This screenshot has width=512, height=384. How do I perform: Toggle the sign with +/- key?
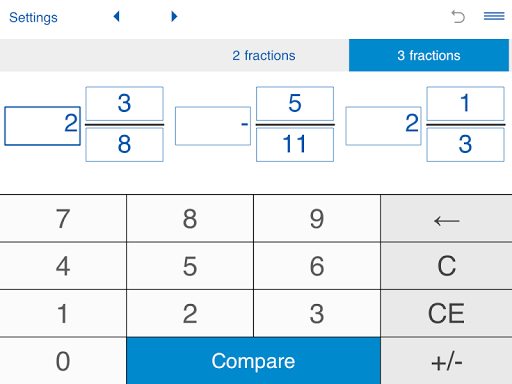(446, 361)
